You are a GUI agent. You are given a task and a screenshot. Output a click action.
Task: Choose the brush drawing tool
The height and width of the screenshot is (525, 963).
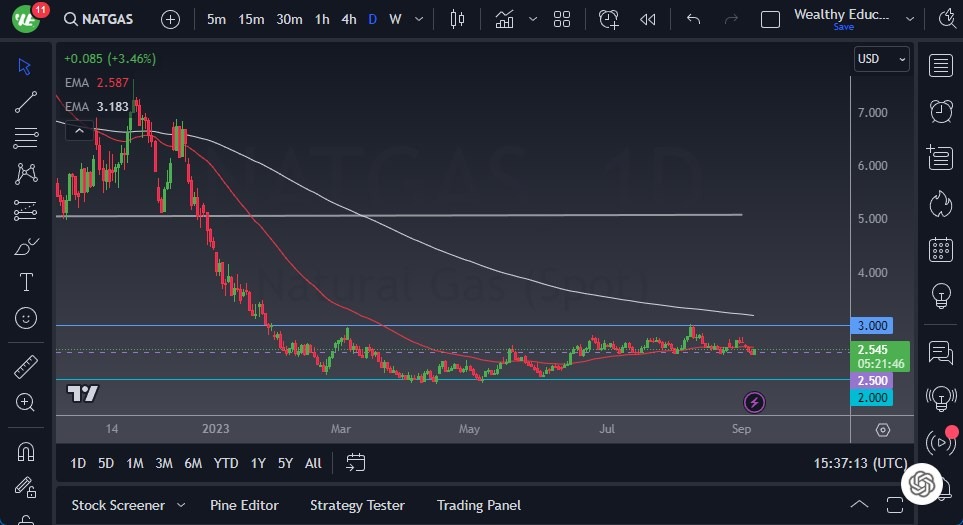click(x=27, y=246)
